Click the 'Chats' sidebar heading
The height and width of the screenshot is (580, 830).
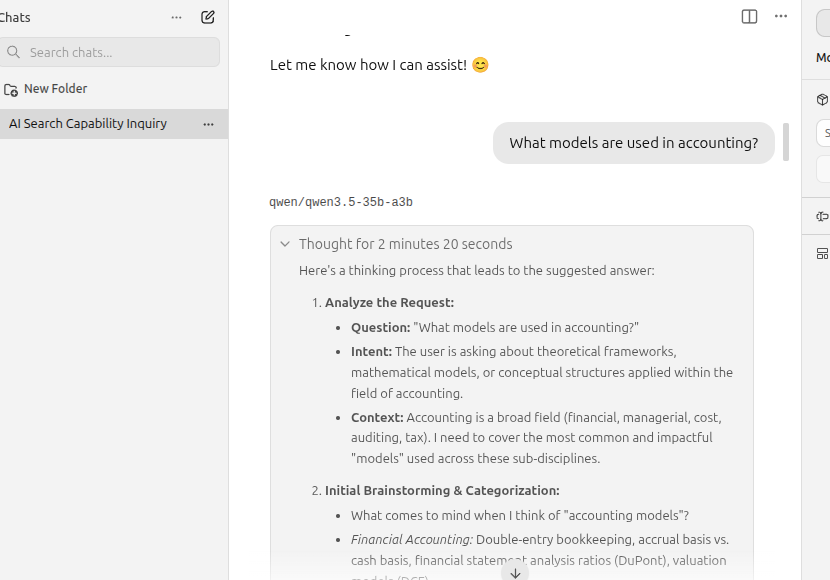(16, 17)
